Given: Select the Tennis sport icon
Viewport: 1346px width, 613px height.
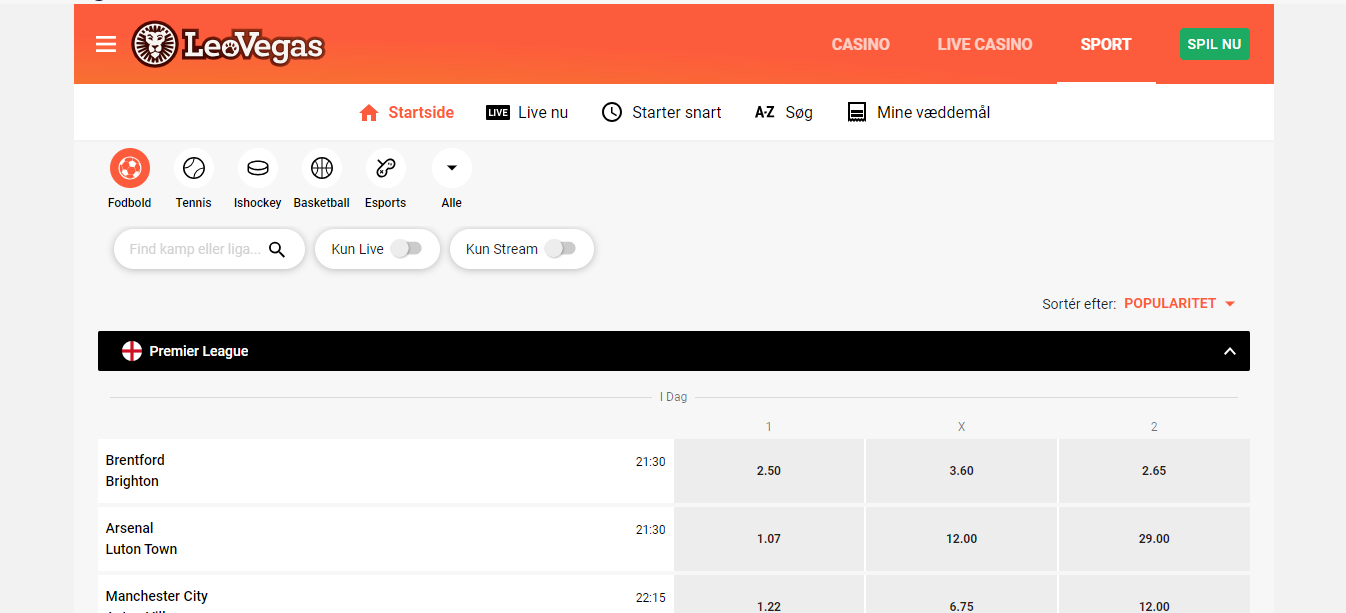Looking at the screenshot, I should pyautogui.click(x=194, y=168).
